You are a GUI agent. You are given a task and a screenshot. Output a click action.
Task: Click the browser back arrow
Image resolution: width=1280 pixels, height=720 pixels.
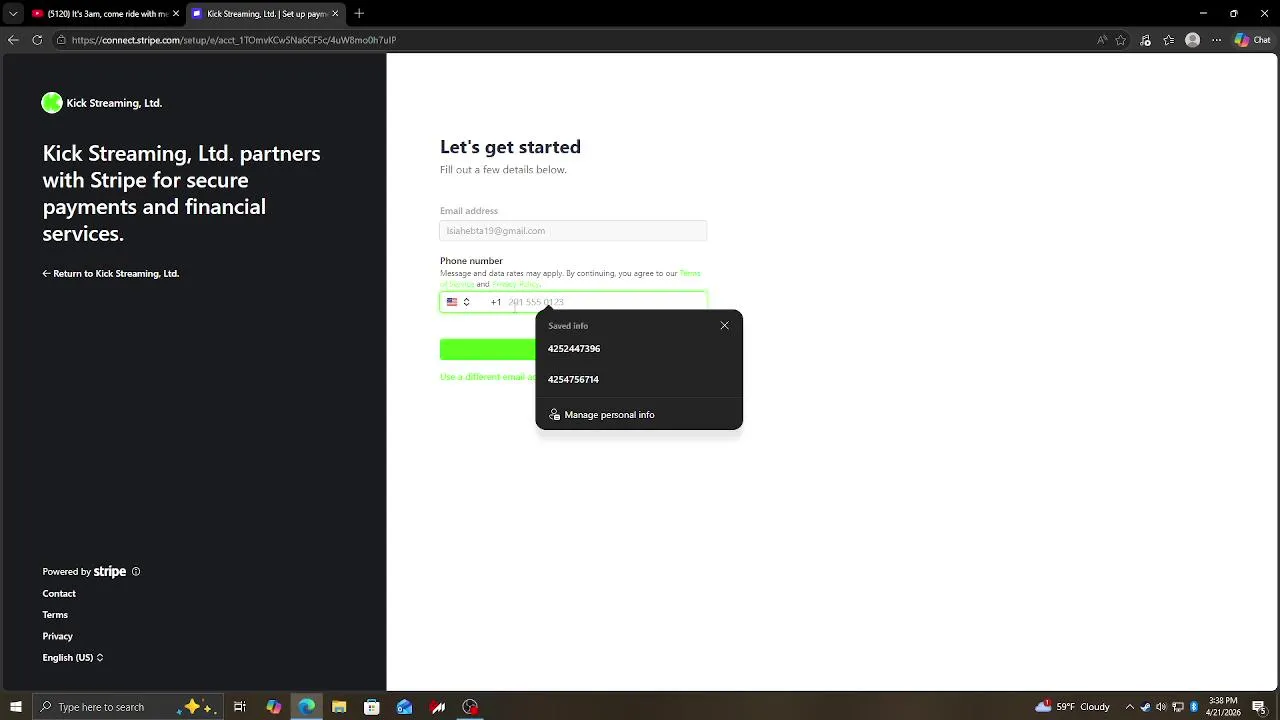coord(13,40)
